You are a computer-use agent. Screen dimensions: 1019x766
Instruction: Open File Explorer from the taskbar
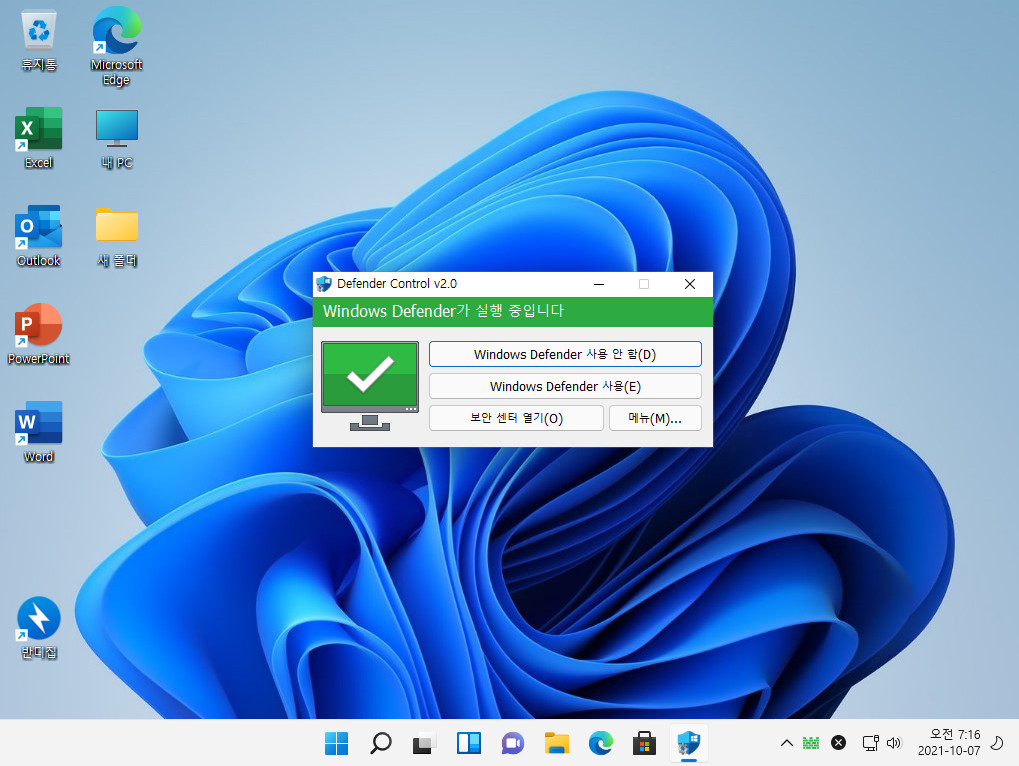(557, 743)
